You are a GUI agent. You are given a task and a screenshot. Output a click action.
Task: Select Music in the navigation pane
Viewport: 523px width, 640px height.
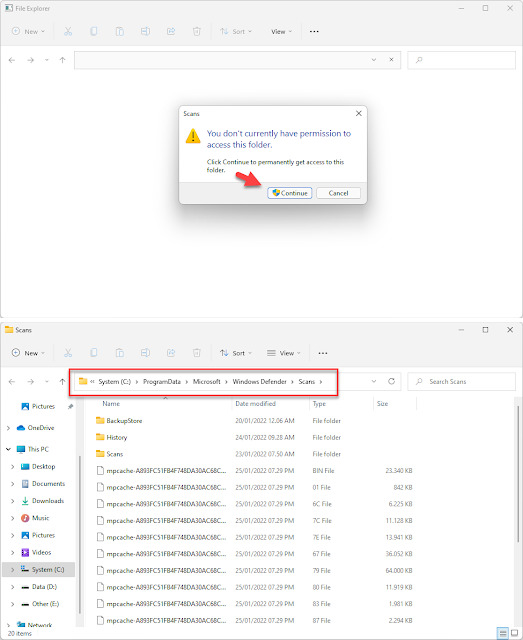40,518
